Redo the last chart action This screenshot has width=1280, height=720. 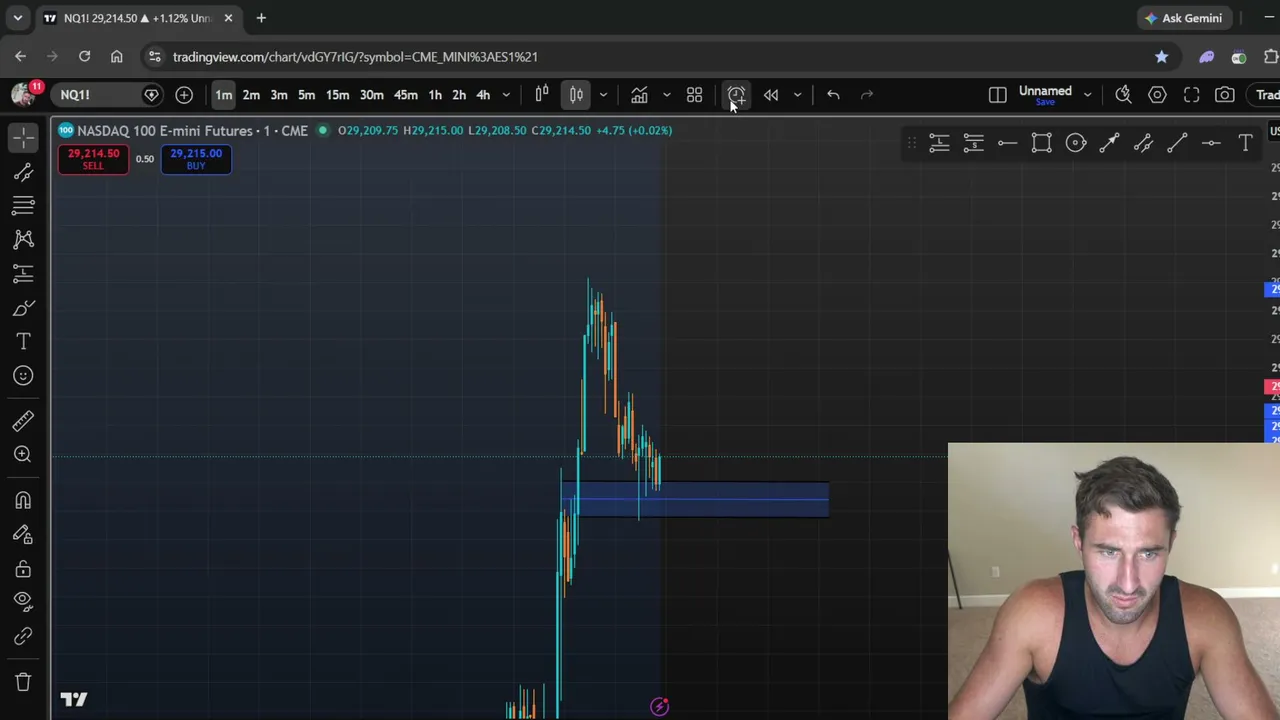867,95
